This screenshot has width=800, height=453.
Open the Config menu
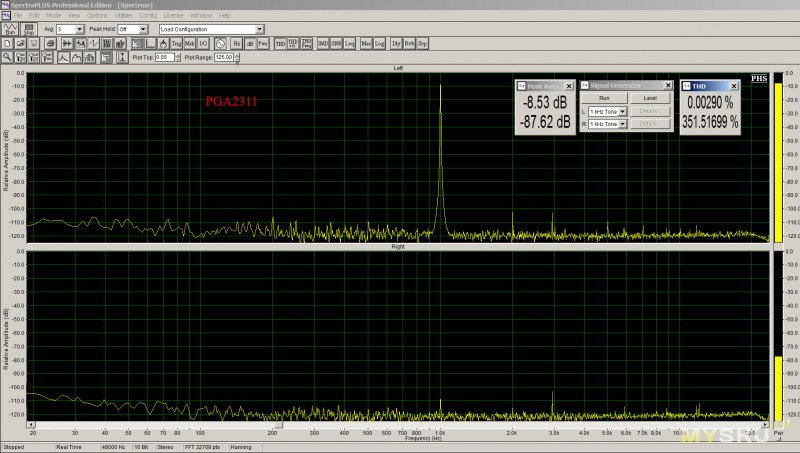pos(148,15)
